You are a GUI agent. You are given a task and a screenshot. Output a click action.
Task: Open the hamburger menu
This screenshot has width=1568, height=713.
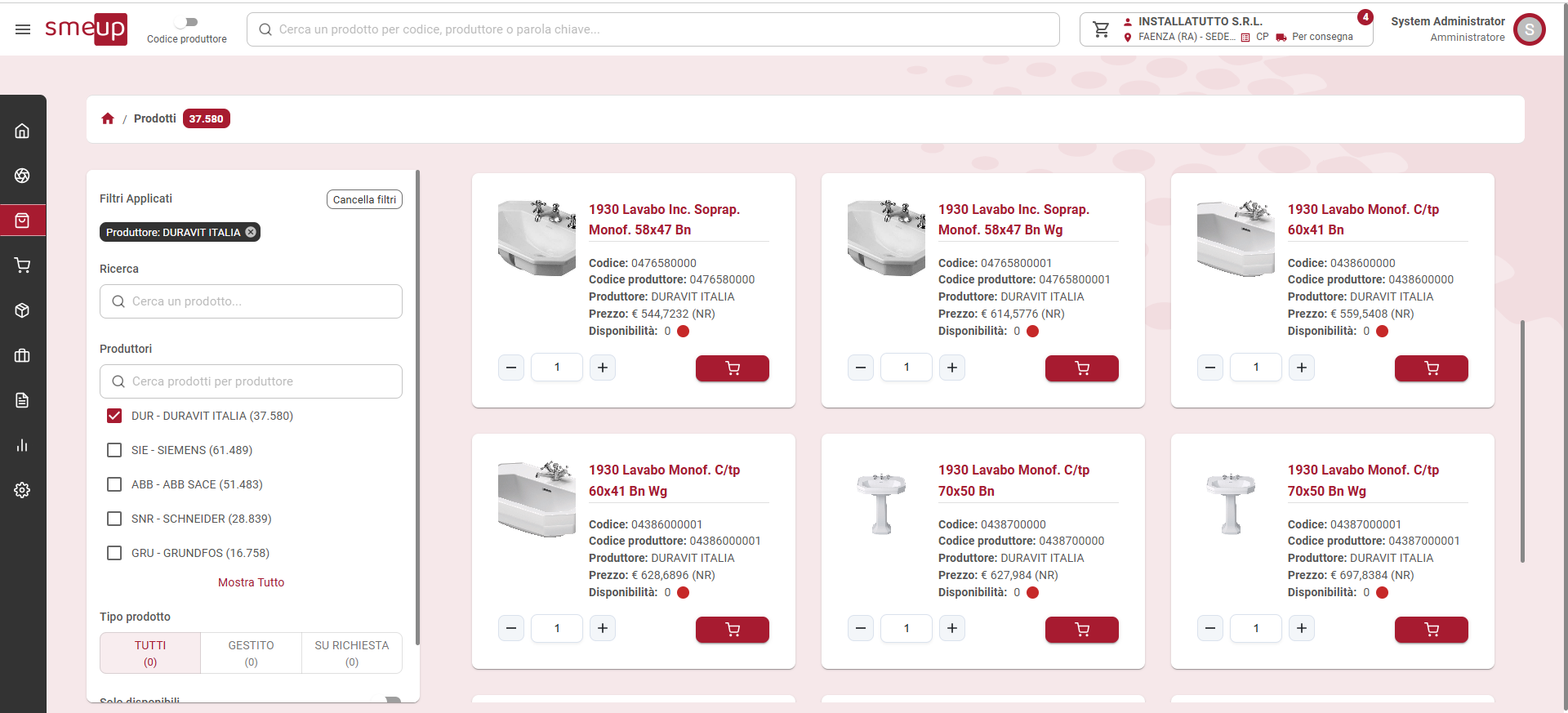point(23,29)
